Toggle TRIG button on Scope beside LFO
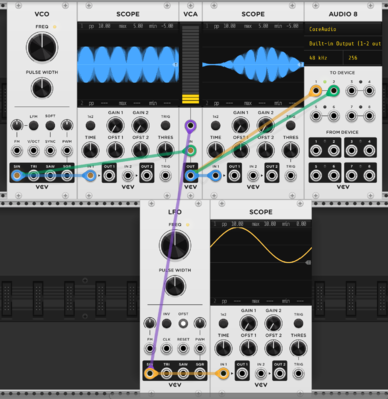388x399 pixels. [298, 323]
